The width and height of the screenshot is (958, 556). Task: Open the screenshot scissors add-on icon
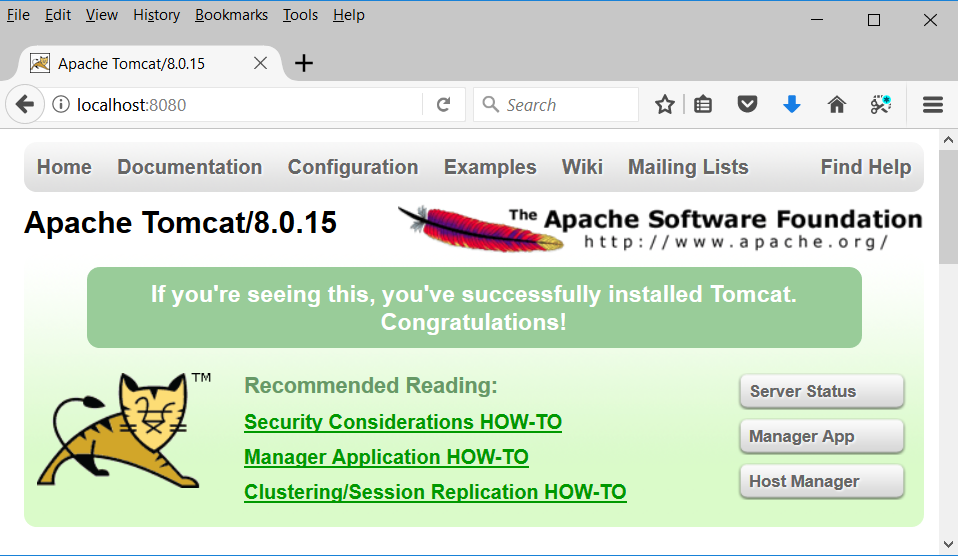click(x=881, y=104)
